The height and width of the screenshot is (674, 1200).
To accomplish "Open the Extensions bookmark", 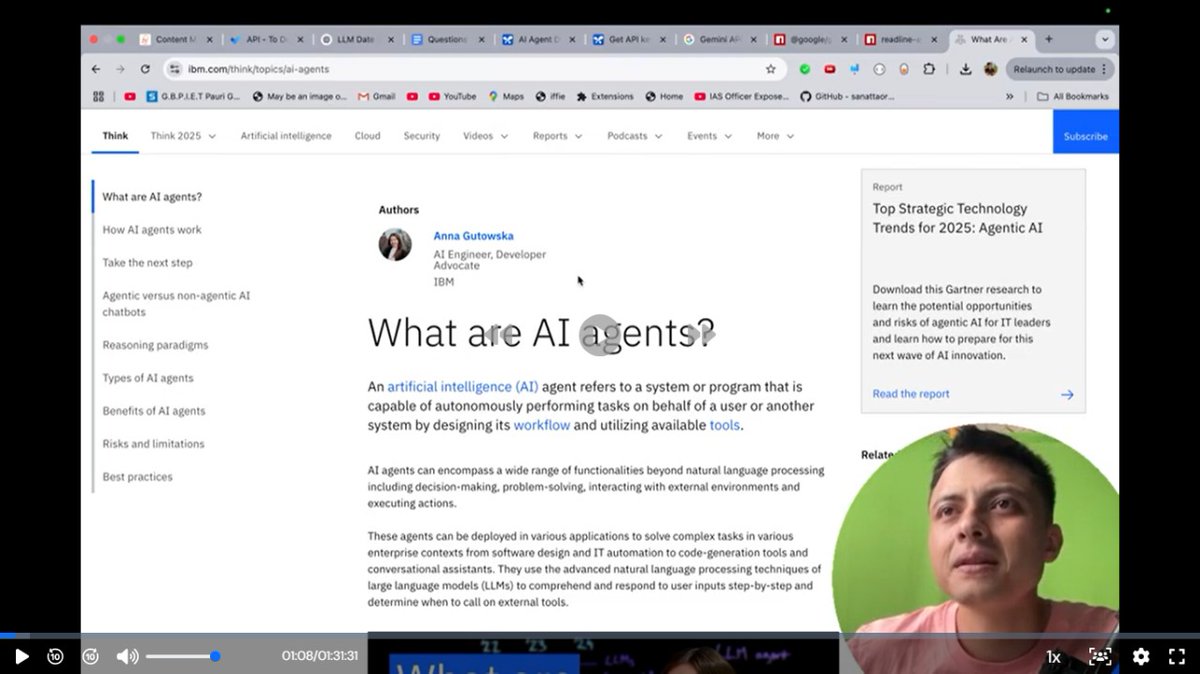I will pos(605,97).
